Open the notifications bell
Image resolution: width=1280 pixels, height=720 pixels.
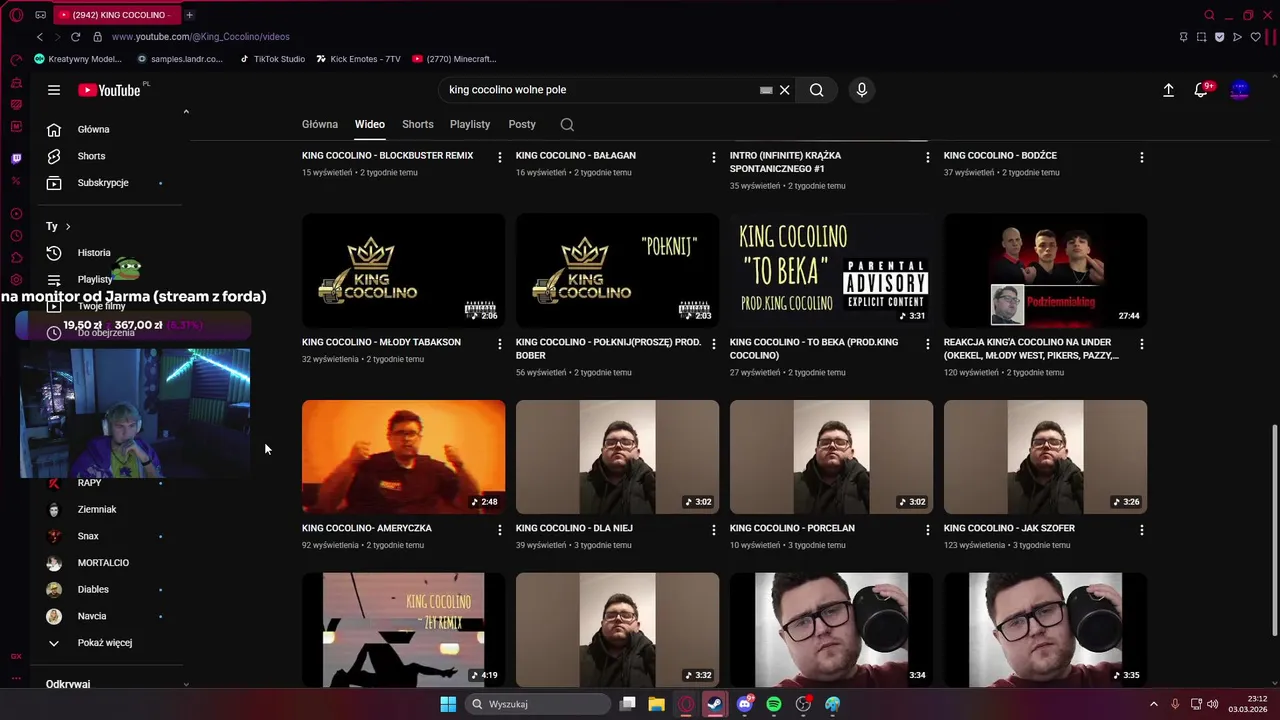pyautogui.click(x=1202, y=90)
